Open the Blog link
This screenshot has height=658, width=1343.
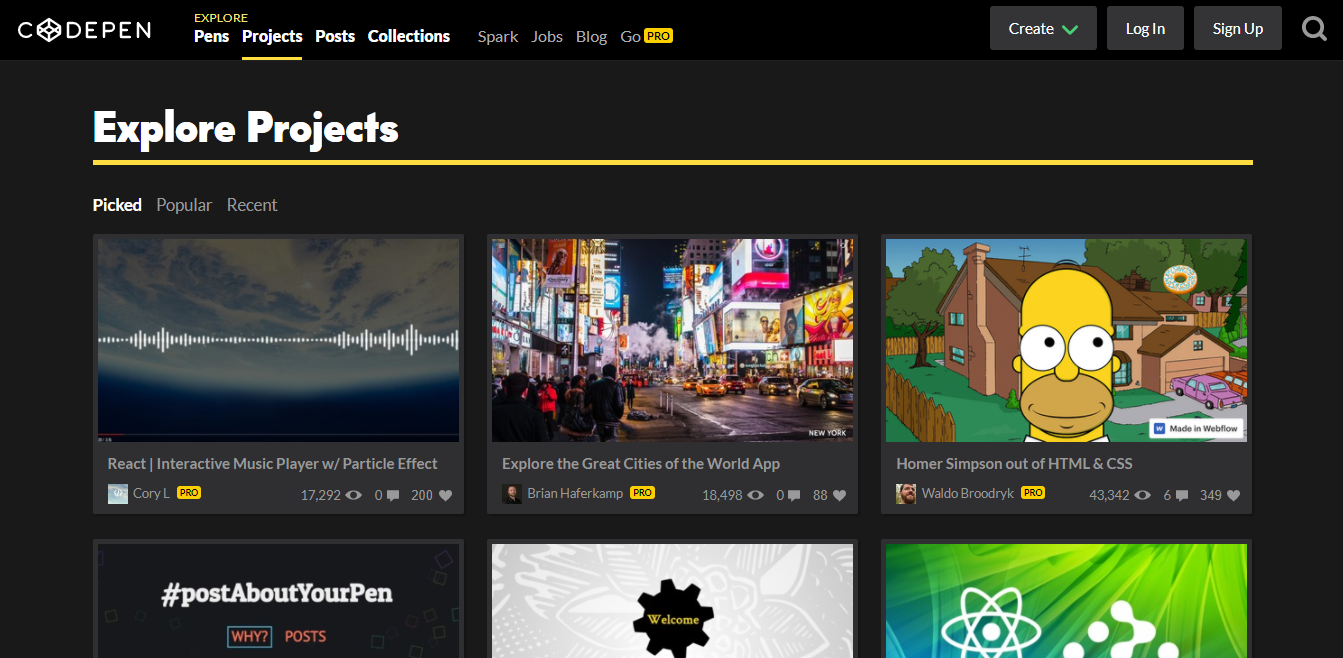click(591, 37)
